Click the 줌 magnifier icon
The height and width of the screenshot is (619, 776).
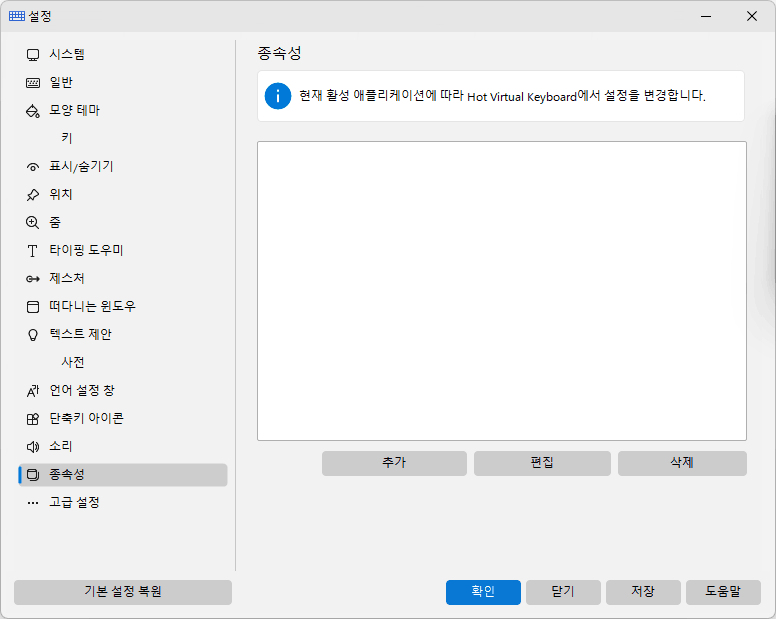pos(33,223)
